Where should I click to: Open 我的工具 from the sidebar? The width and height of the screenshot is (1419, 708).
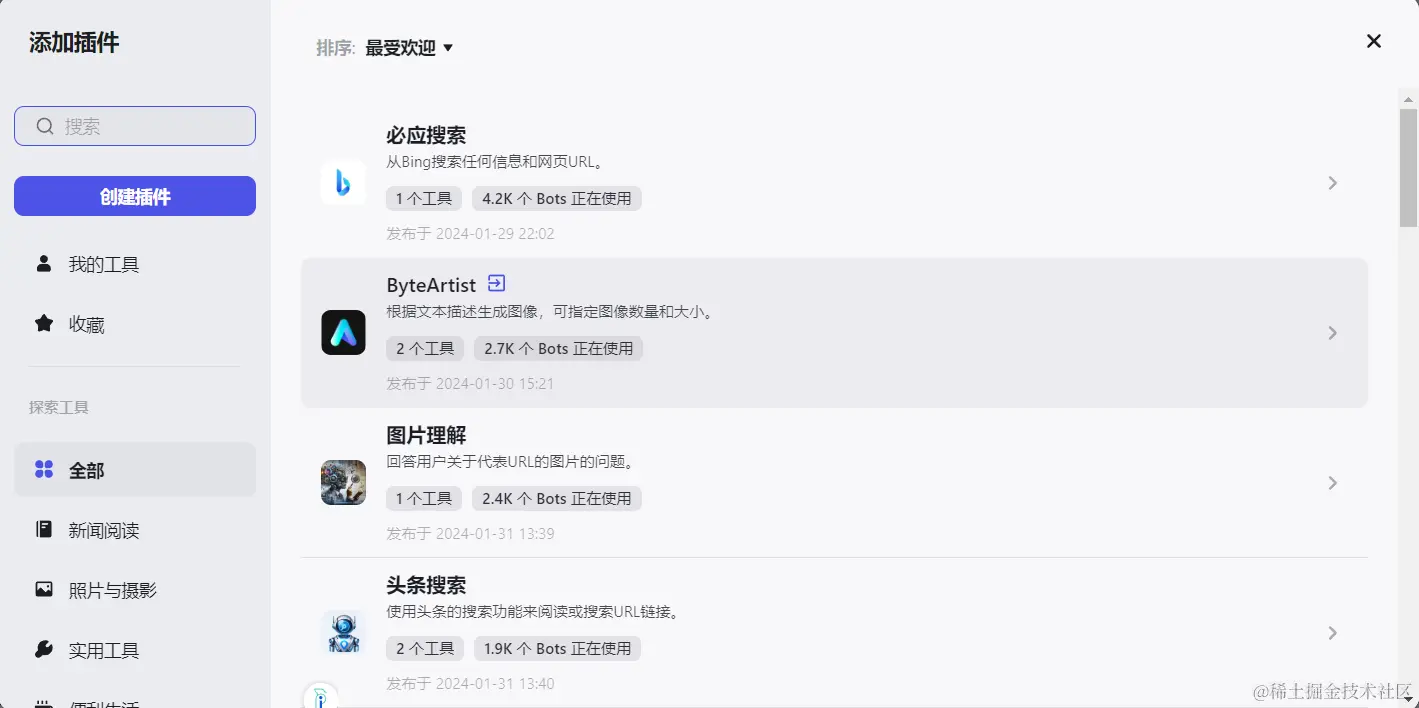click(x=103, y=265)
